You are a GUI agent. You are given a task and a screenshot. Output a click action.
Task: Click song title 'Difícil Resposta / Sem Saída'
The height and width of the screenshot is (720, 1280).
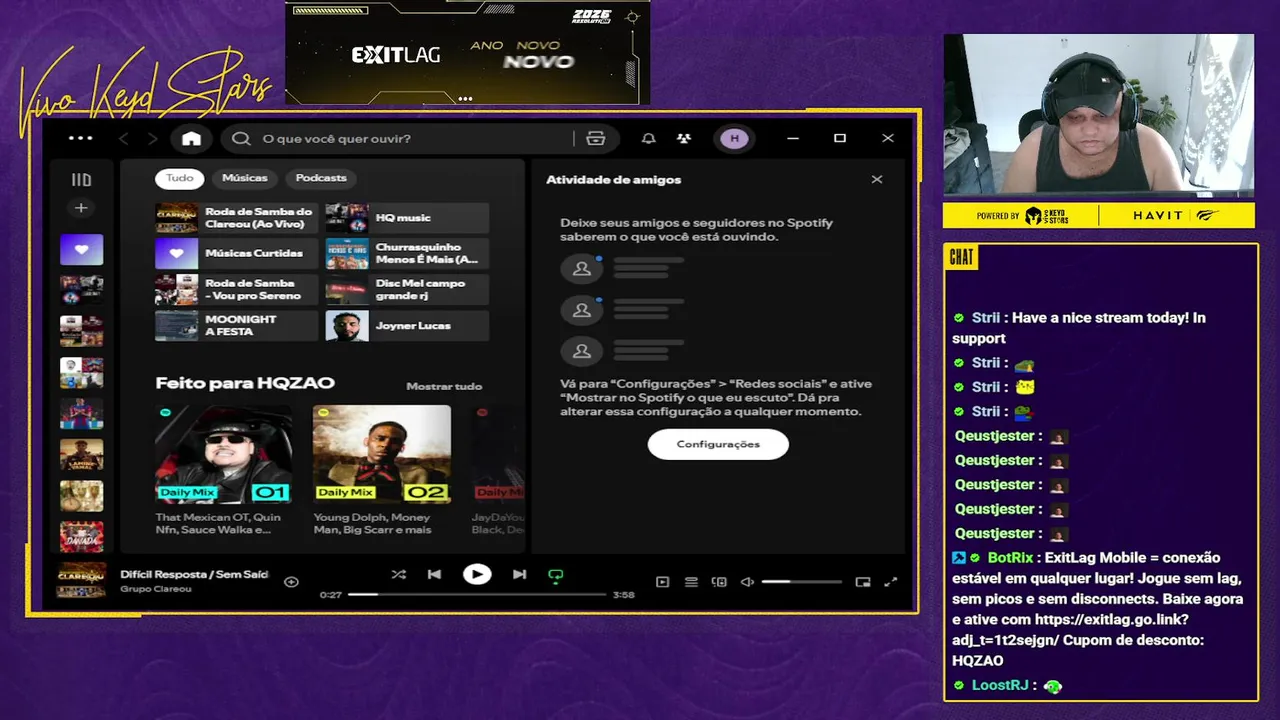click(x=194, y=574)
